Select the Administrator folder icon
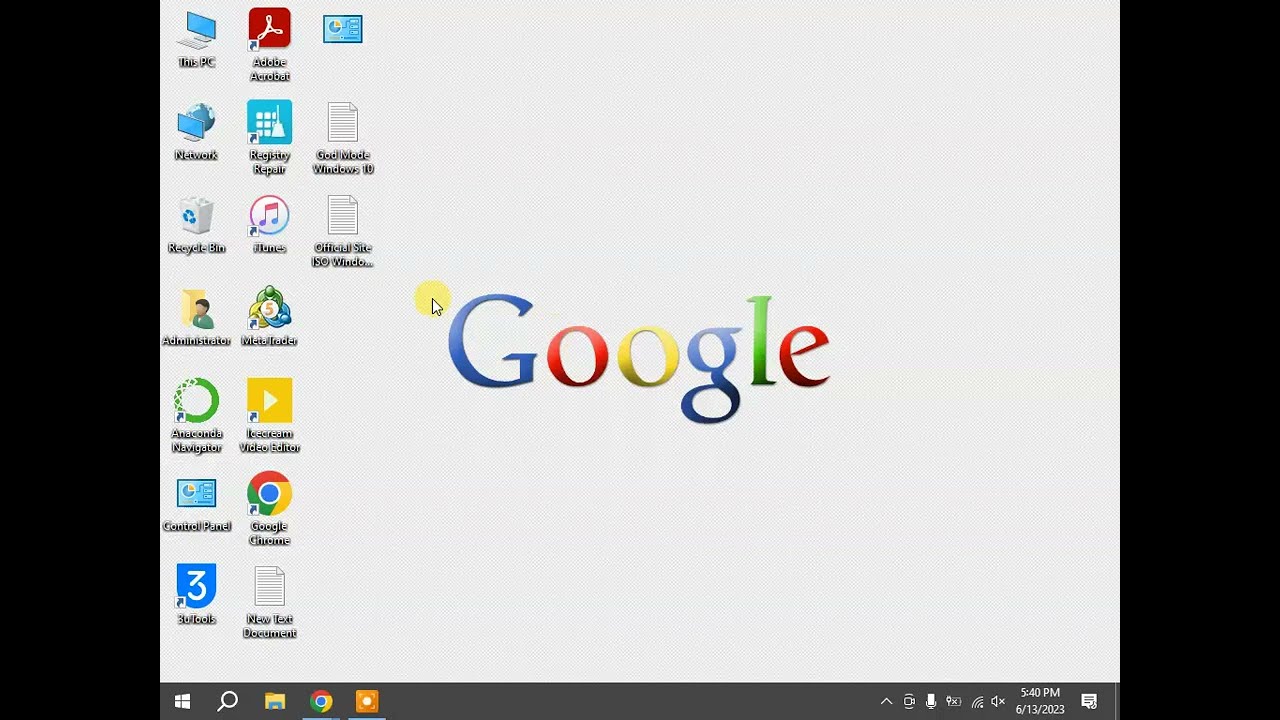Screen dimensions: 1280x720 (x=196, y=318)
